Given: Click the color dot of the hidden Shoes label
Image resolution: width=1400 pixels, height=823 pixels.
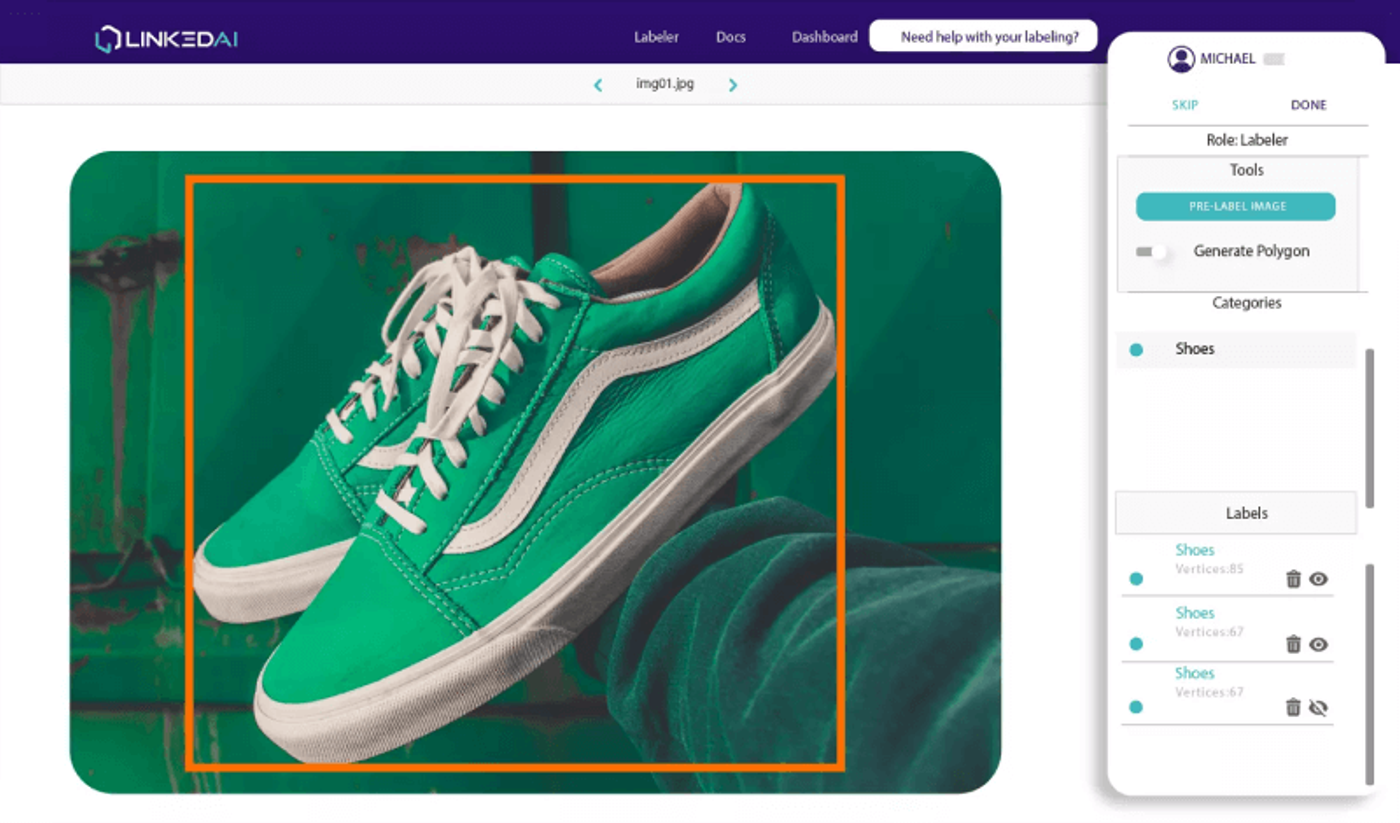Looking at the screenshot, I should click(1136, 707).
